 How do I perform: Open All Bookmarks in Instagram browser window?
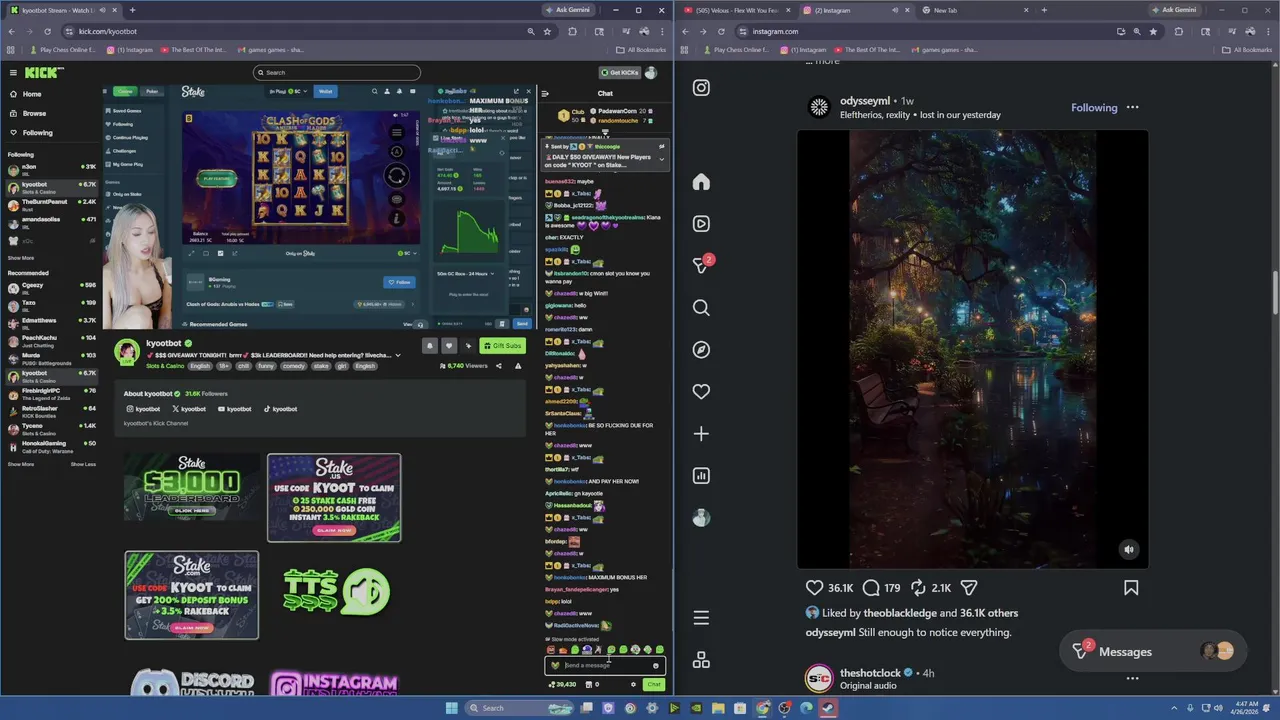1246,50
